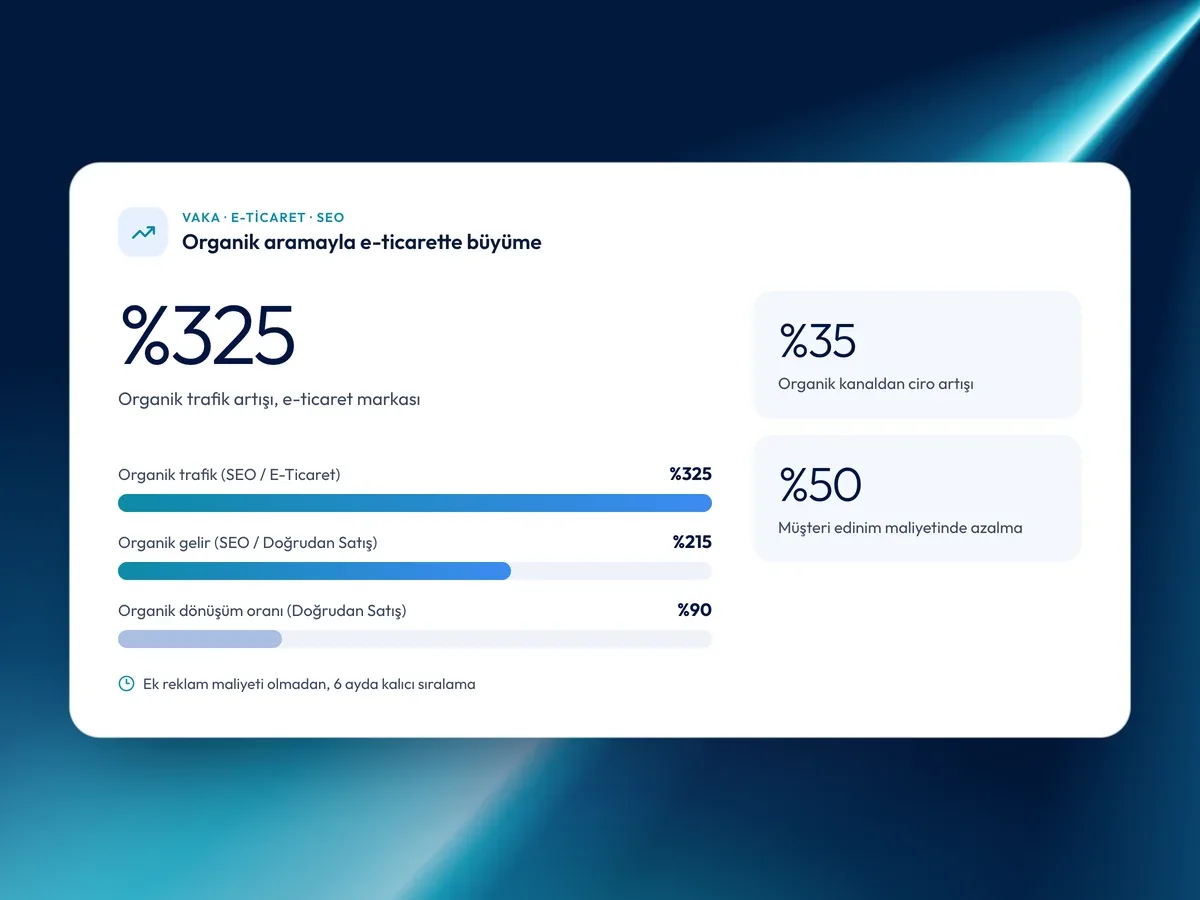Screen dimensions: 1200x900
Task: Click the Organik dönüşüm oranı progress bar
Action: click(415, 639)
